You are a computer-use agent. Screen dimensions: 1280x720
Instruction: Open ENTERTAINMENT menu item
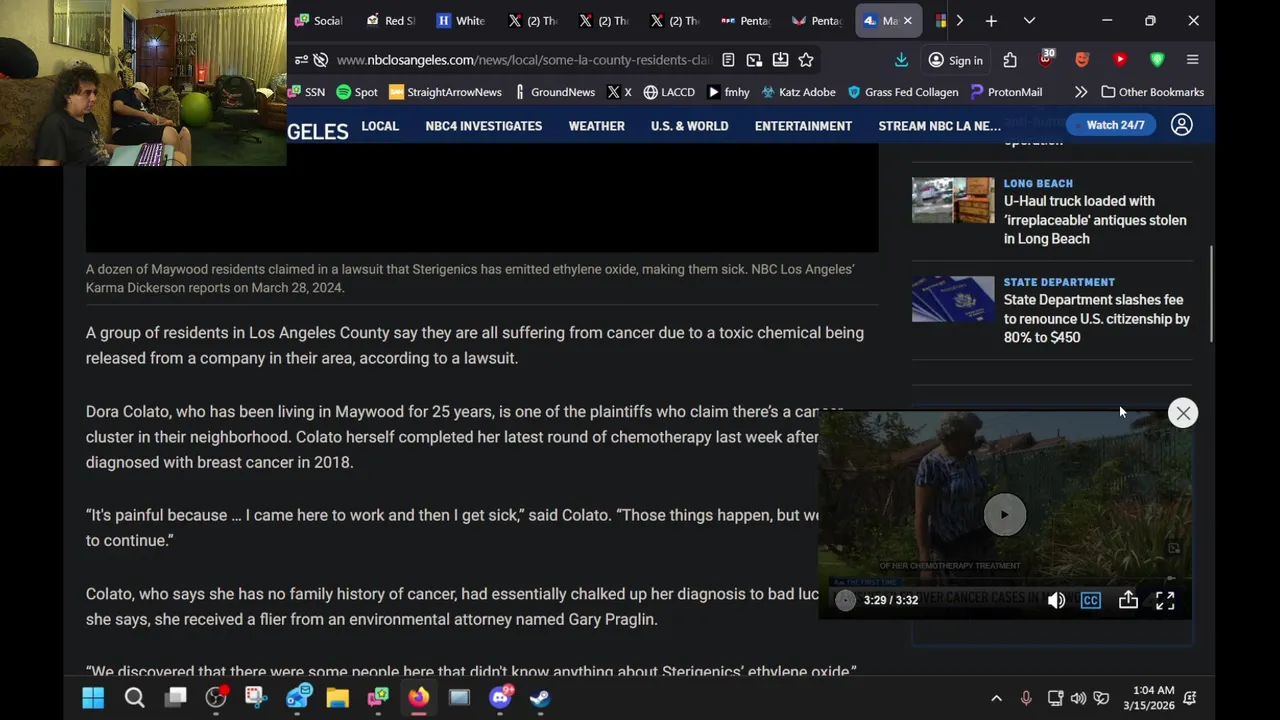coord(804,126)
